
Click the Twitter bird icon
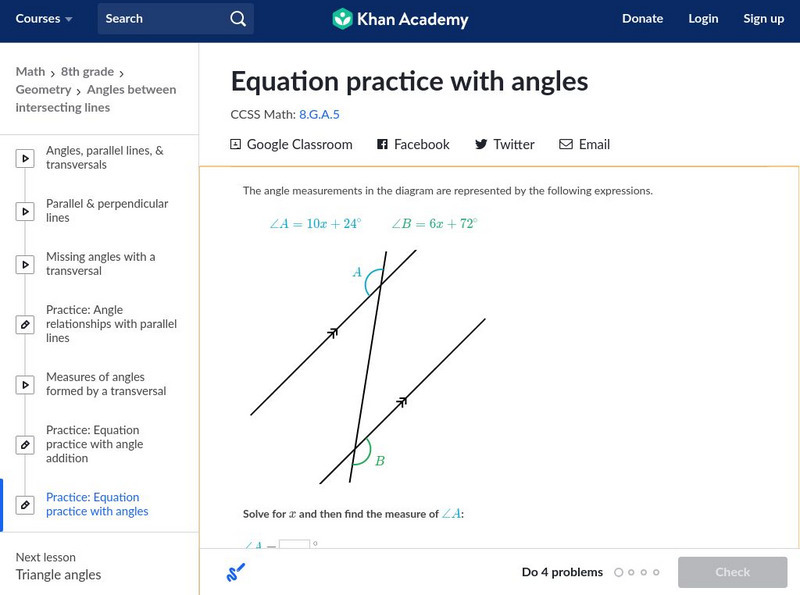coord(481,144)
